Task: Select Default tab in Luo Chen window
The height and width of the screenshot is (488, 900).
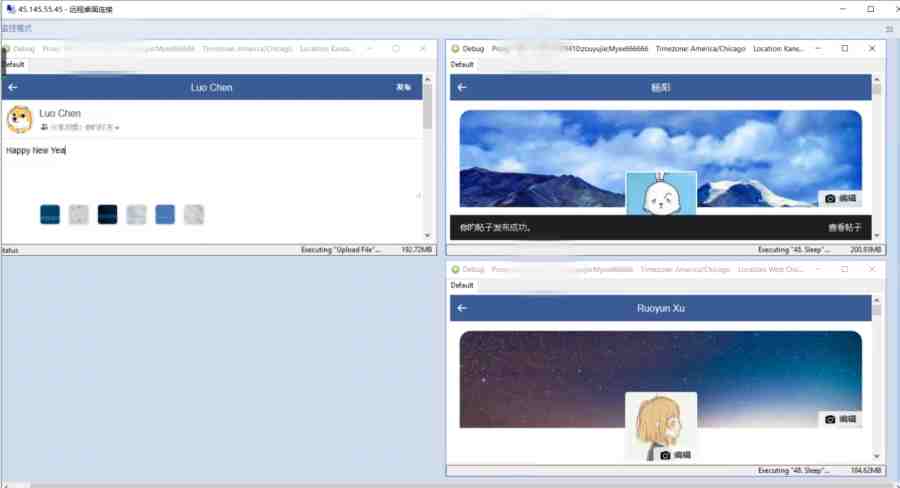Action: [x=14, y=65]
